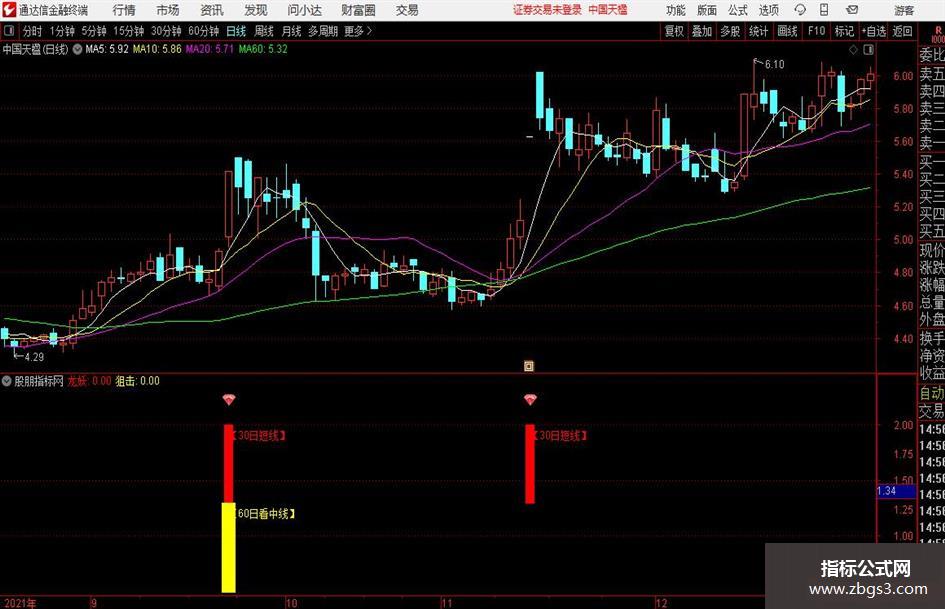This screenshot has height=609, width=945.
Task: Open the 功能 menu
Action: coord(676,10)
